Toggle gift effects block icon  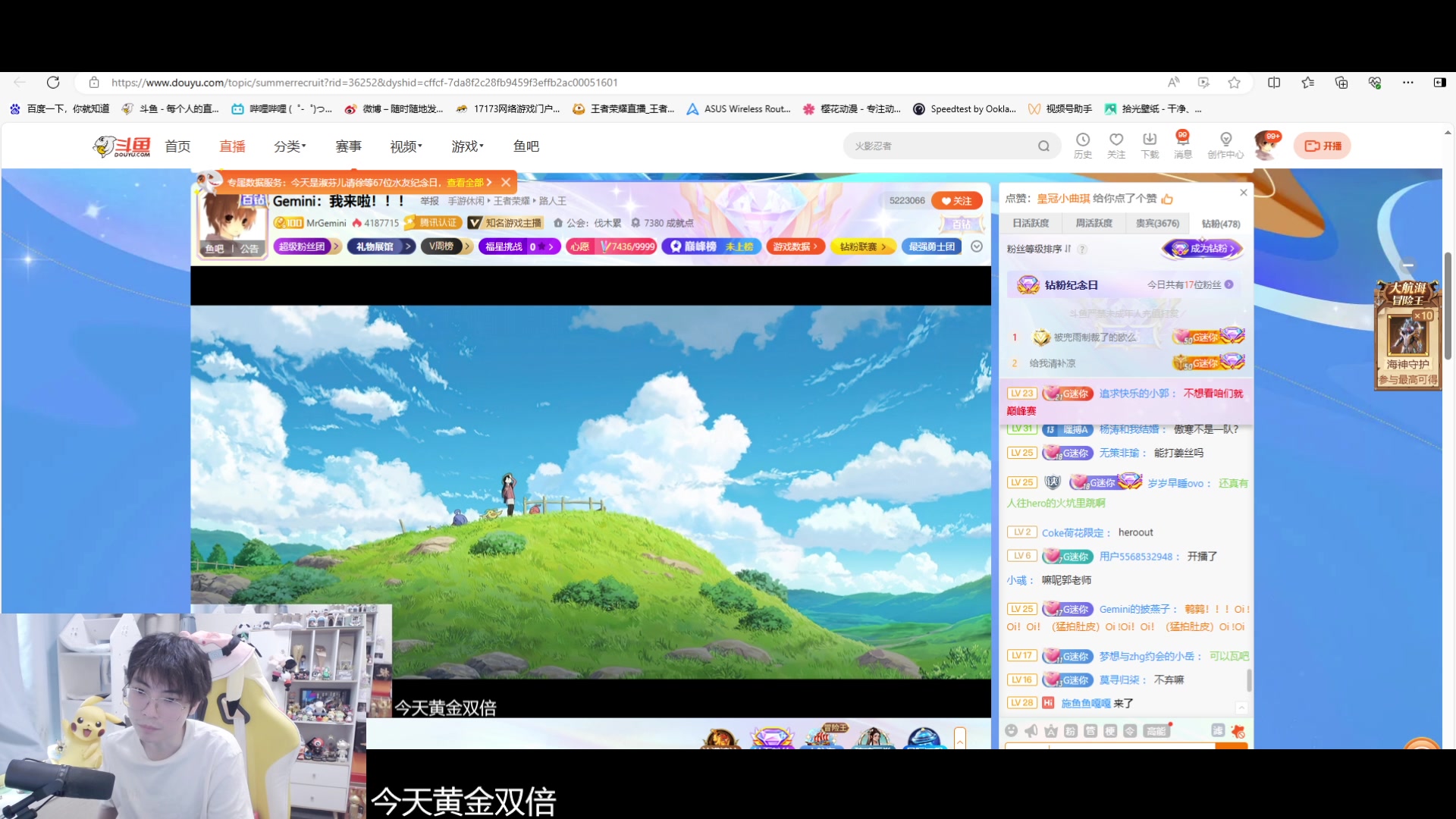tap(1238, 731)
